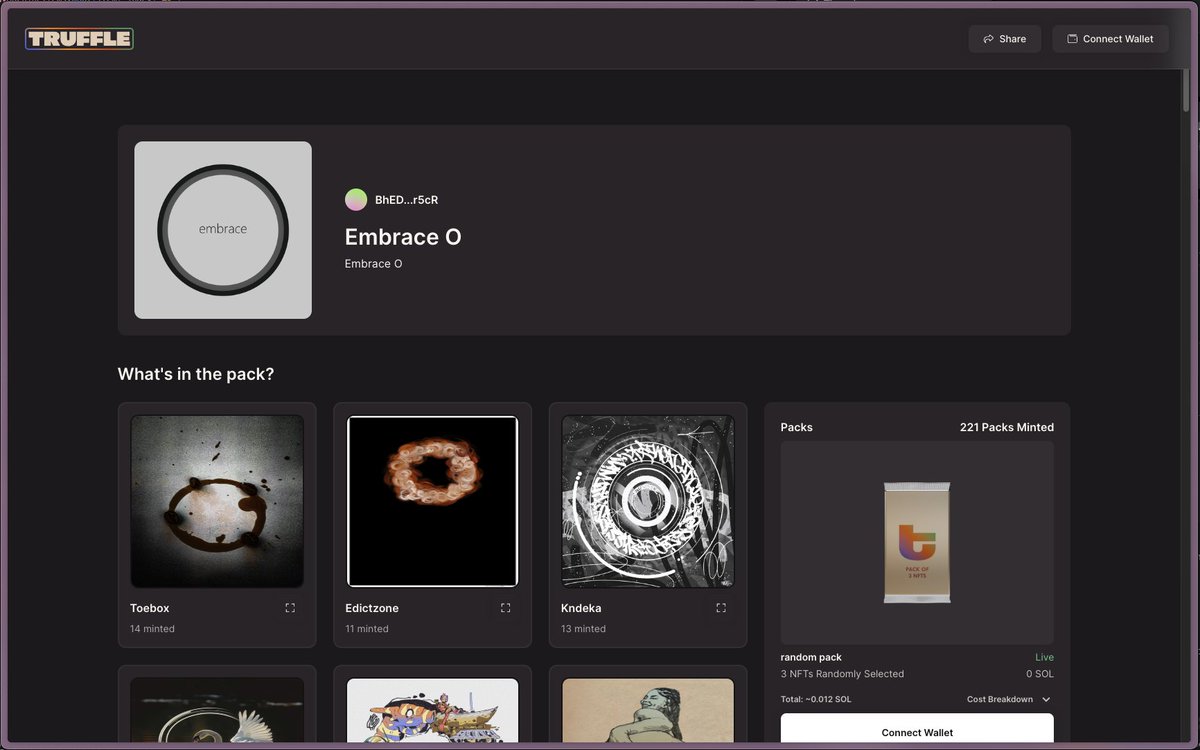
Task: Open the Kndeka artwork image
Action: pos(648,501)
